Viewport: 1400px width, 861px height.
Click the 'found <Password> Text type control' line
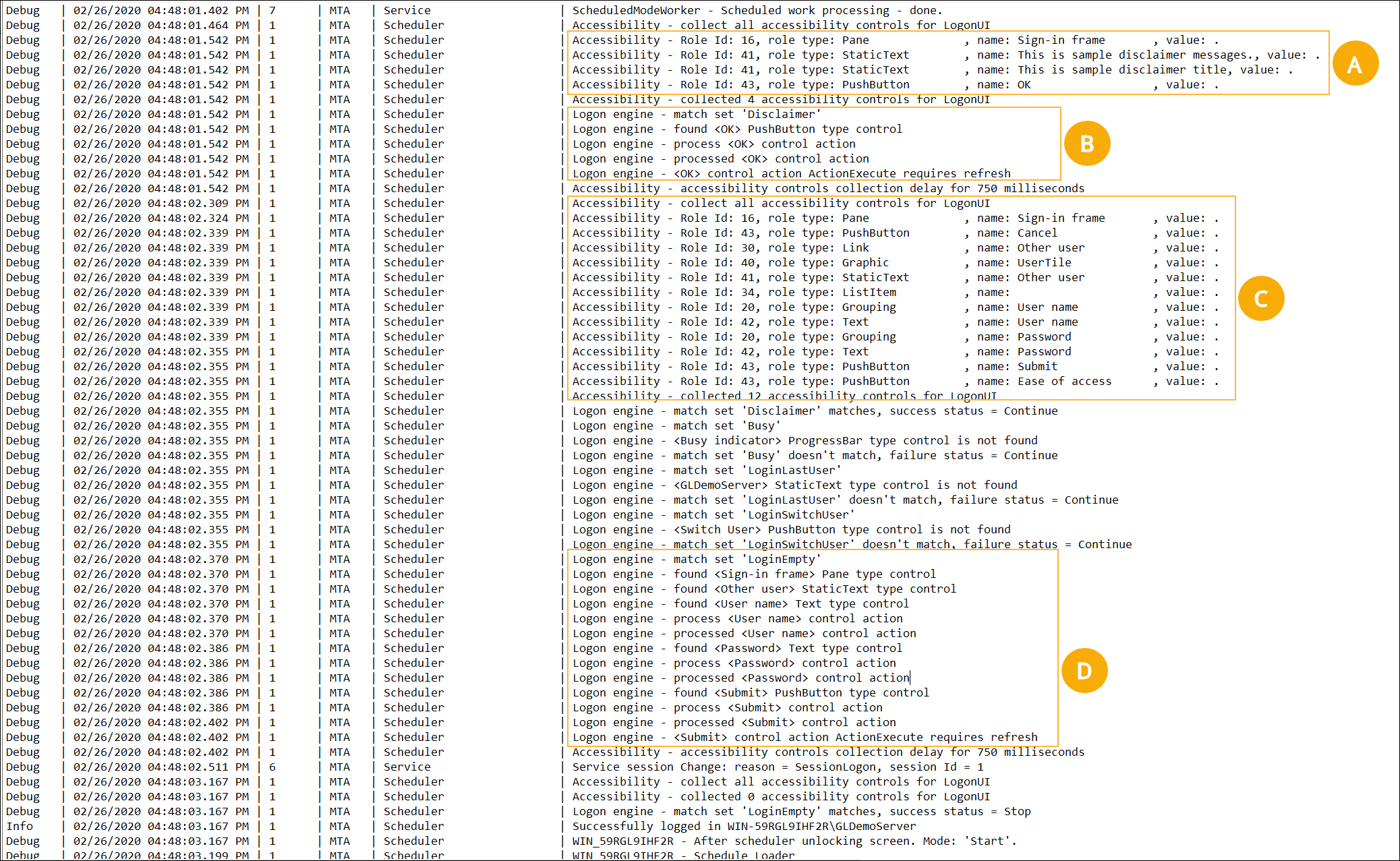(x=736, y=648)
